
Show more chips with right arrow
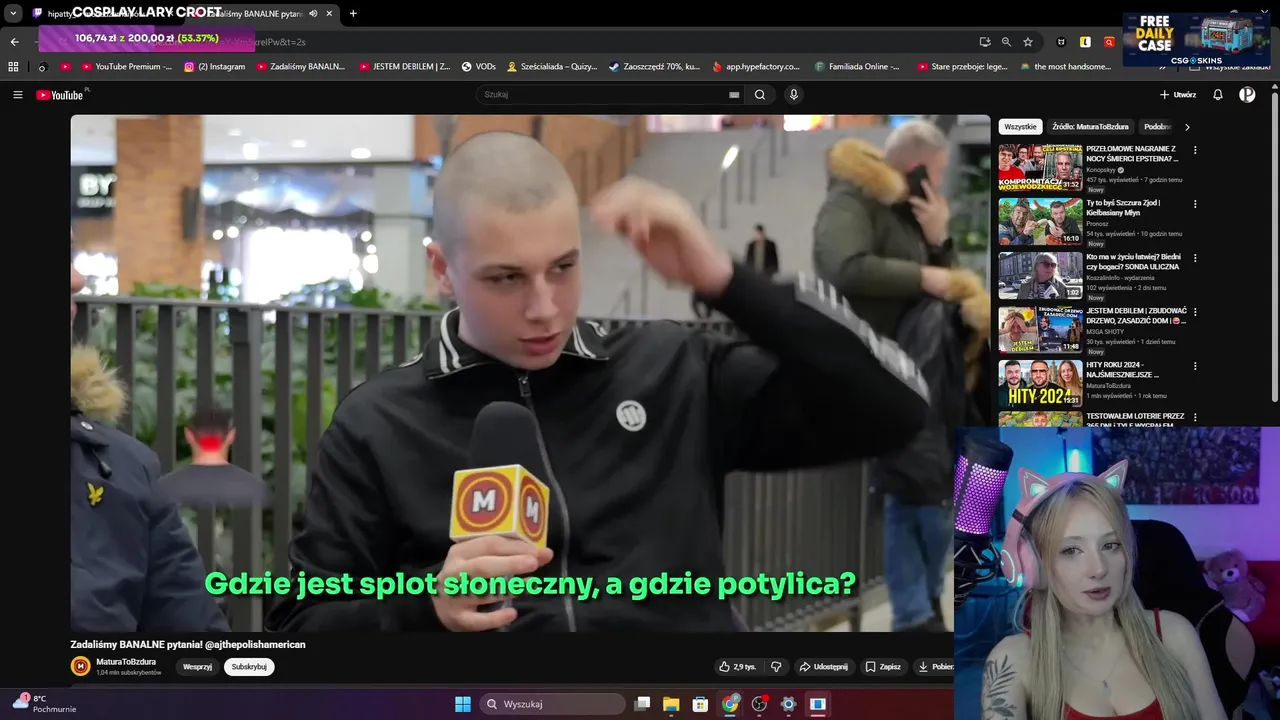(x=1187, y=127)
